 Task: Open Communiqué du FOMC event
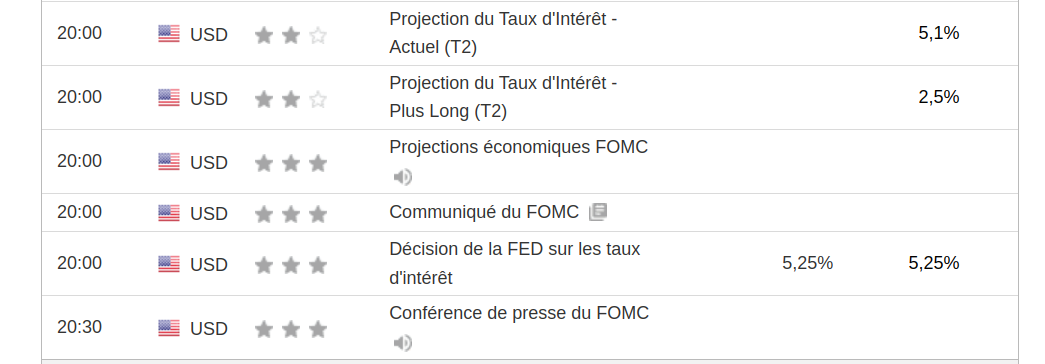click(x=484, y=213)
